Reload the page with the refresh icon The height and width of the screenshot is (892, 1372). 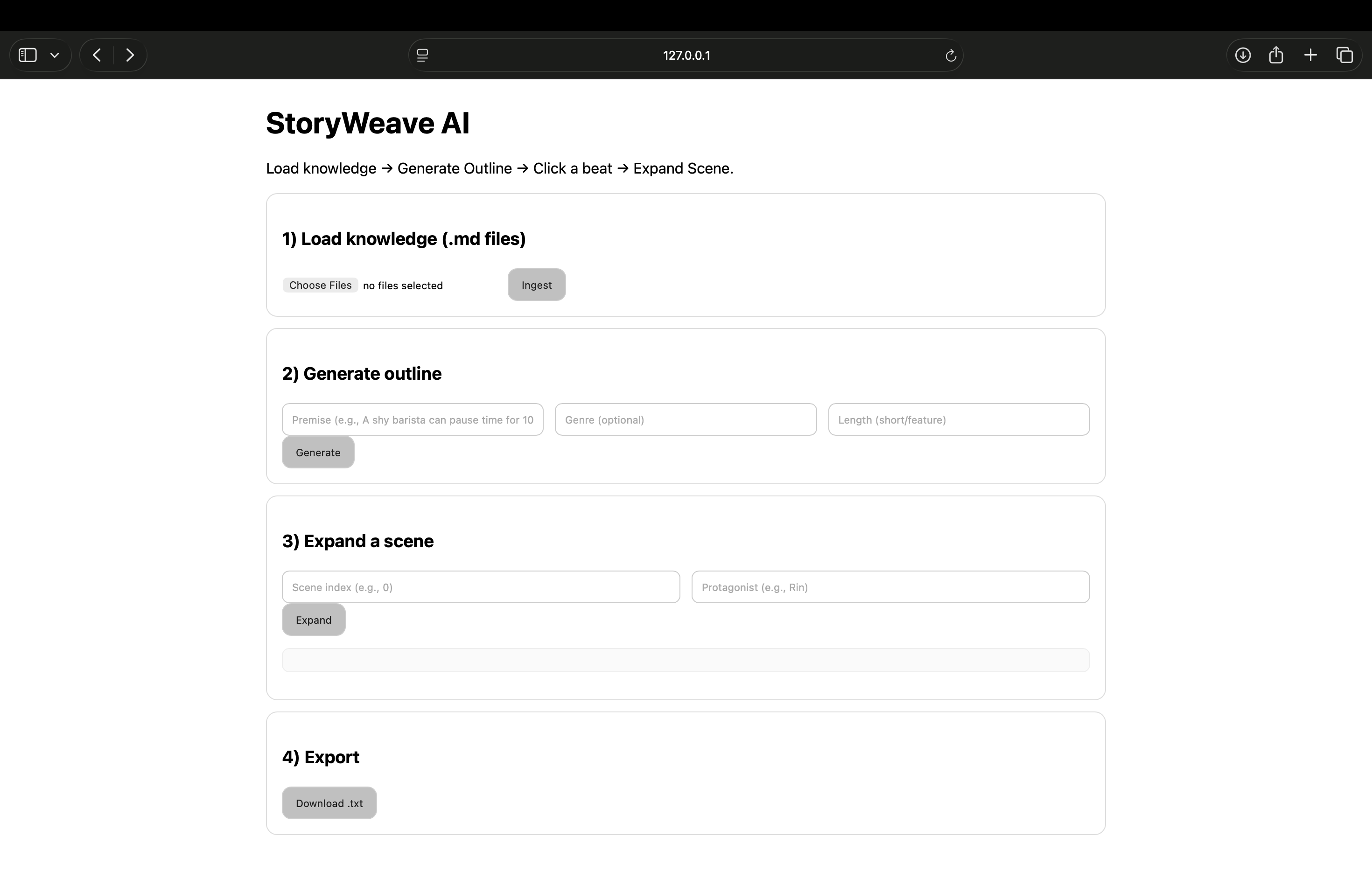pyautogui.click(x=951, y=56)
